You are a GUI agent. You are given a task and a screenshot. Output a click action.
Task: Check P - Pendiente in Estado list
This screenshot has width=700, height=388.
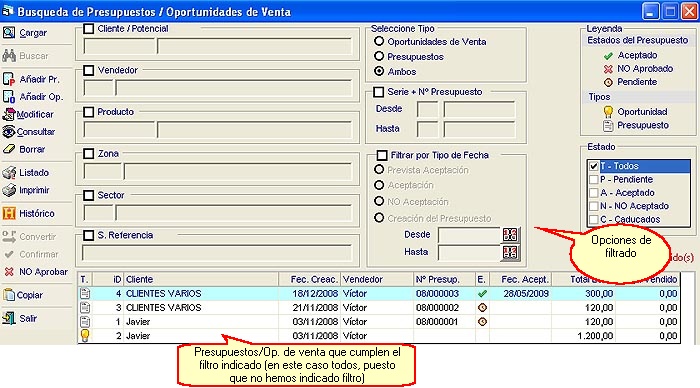(x=593, y=179)
